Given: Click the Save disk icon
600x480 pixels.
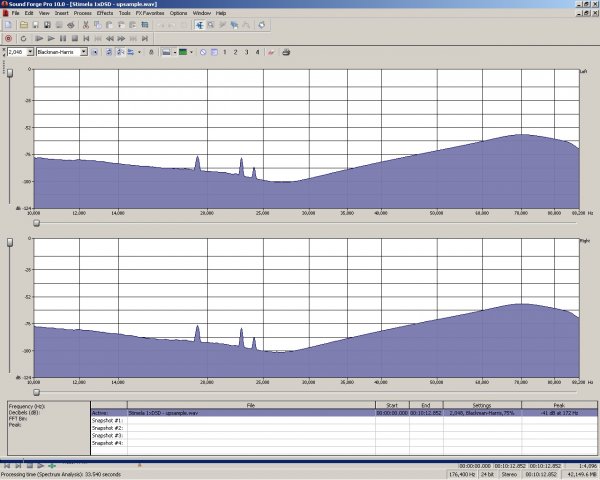Looking at the screenshot, I should (33, 24).
